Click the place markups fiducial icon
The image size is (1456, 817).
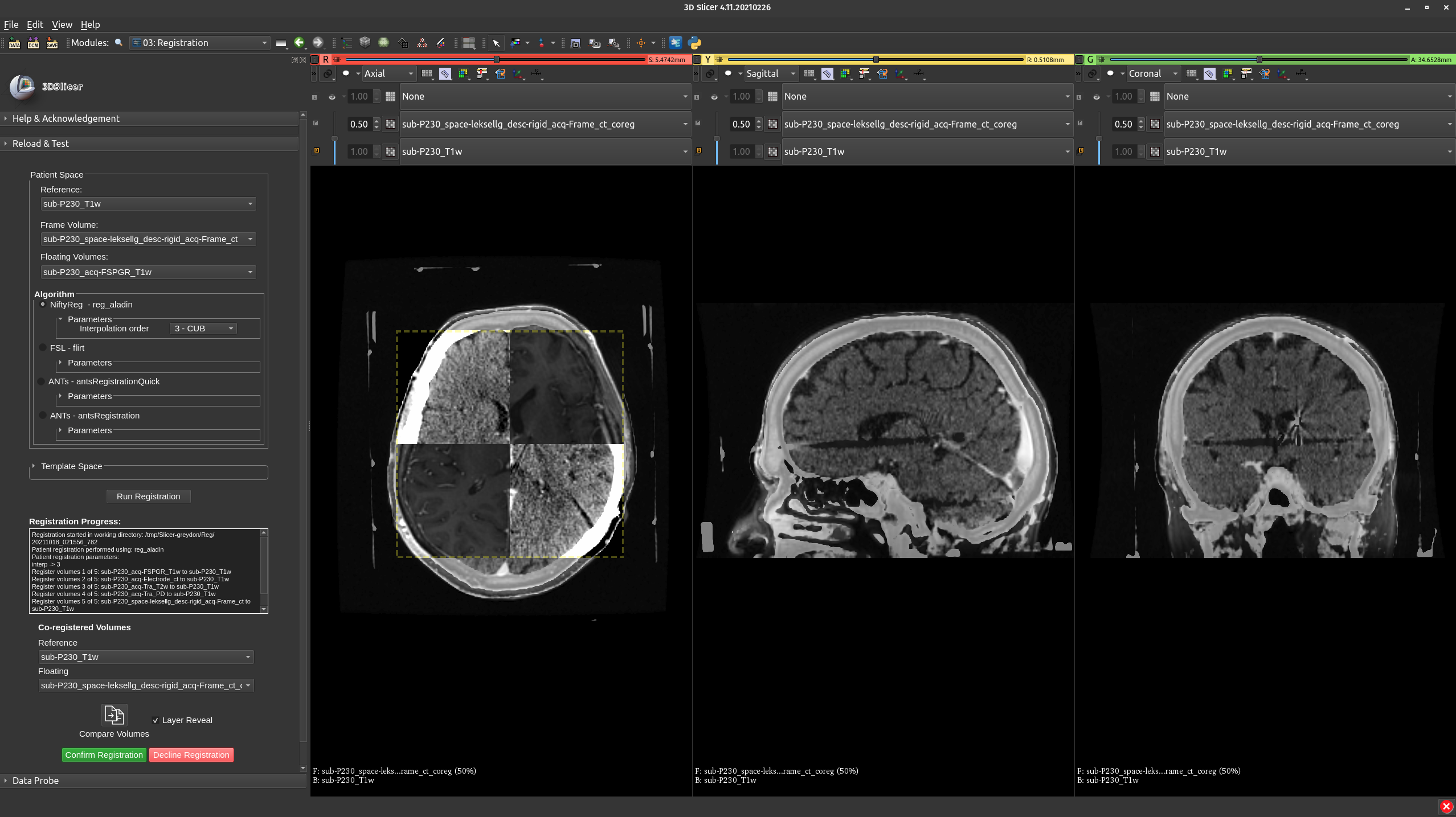pos(541,43)
